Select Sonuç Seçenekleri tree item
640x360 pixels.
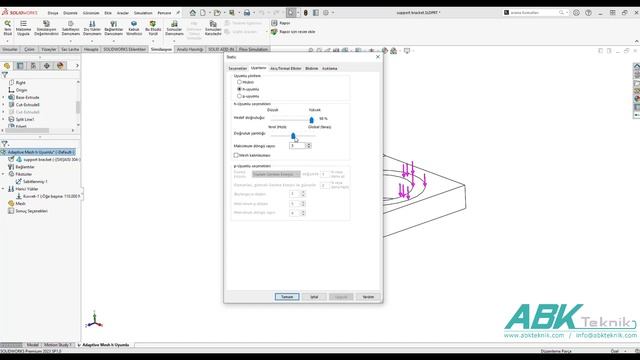pos(32,211)
